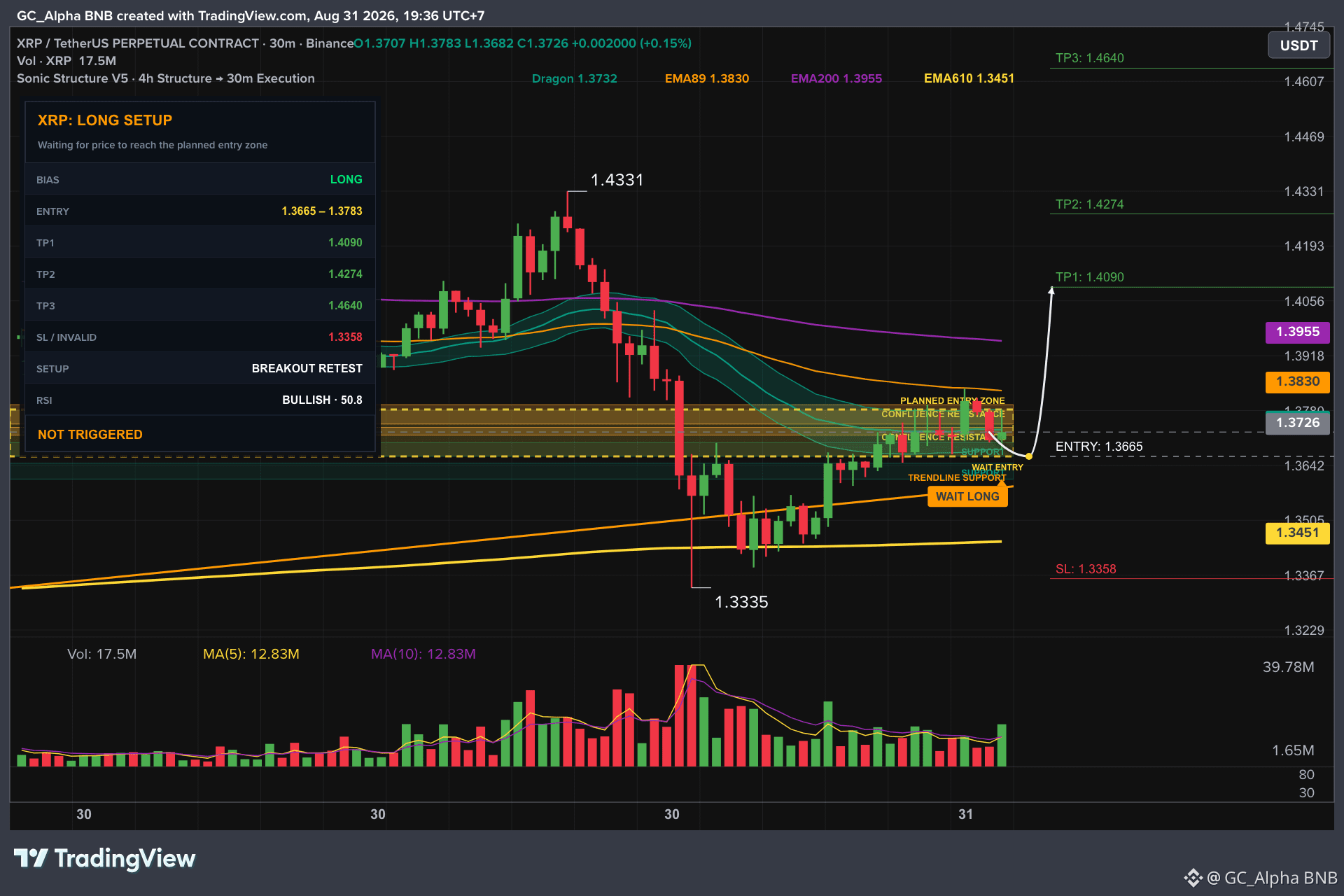Click the 1.4469 price scale label
The image size is (1344, 896).
coord(1303,137)
